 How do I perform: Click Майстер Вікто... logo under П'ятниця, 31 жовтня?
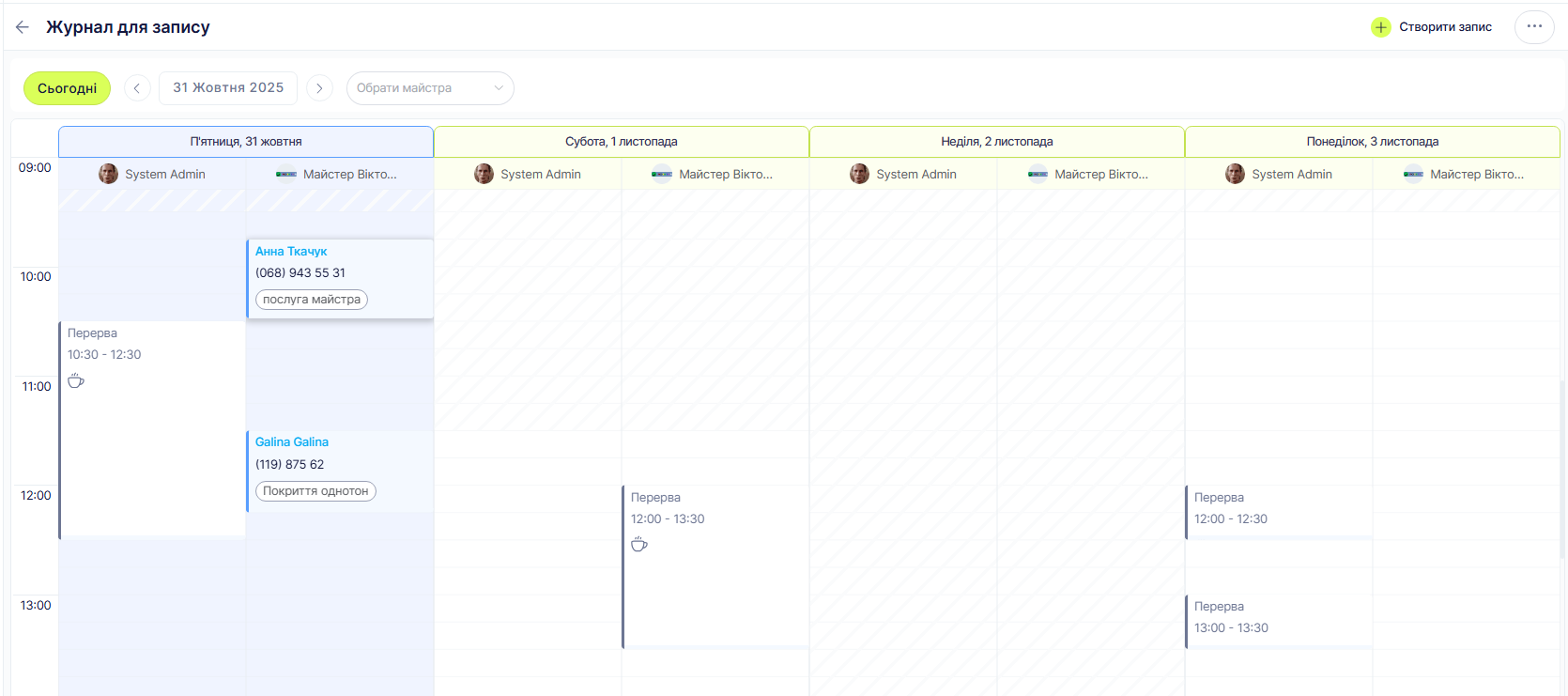pos(286,174)
